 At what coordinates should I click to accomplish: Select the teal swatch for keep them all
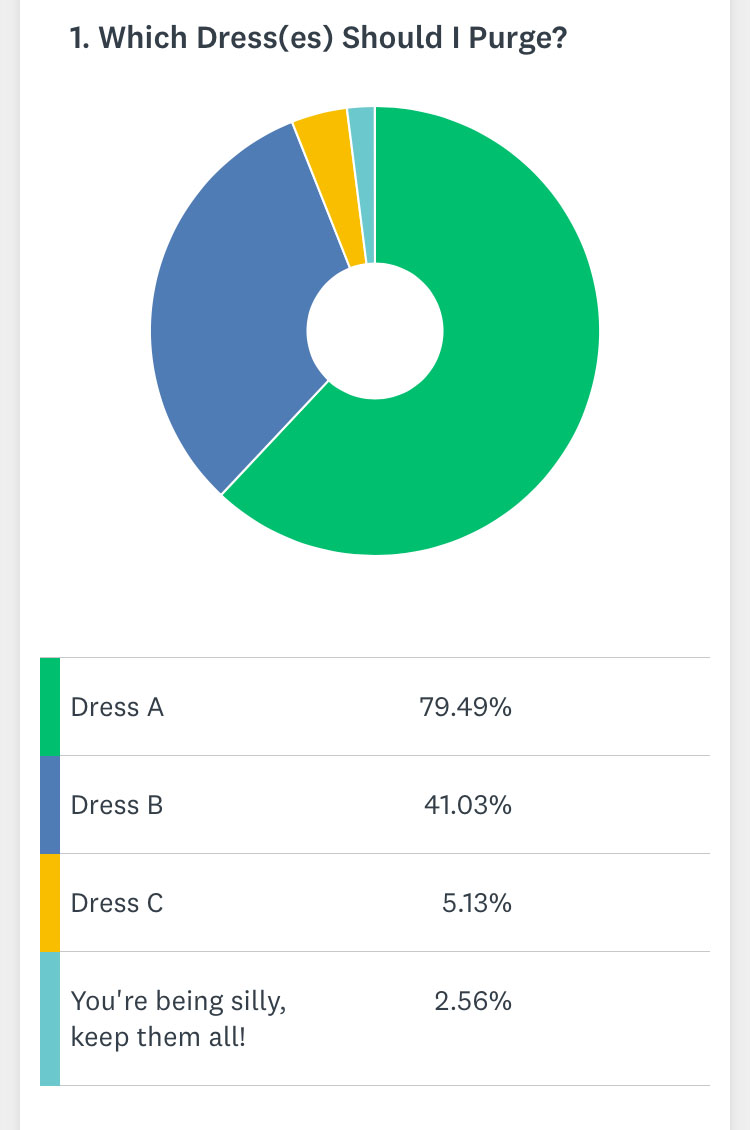point(50,1018)
